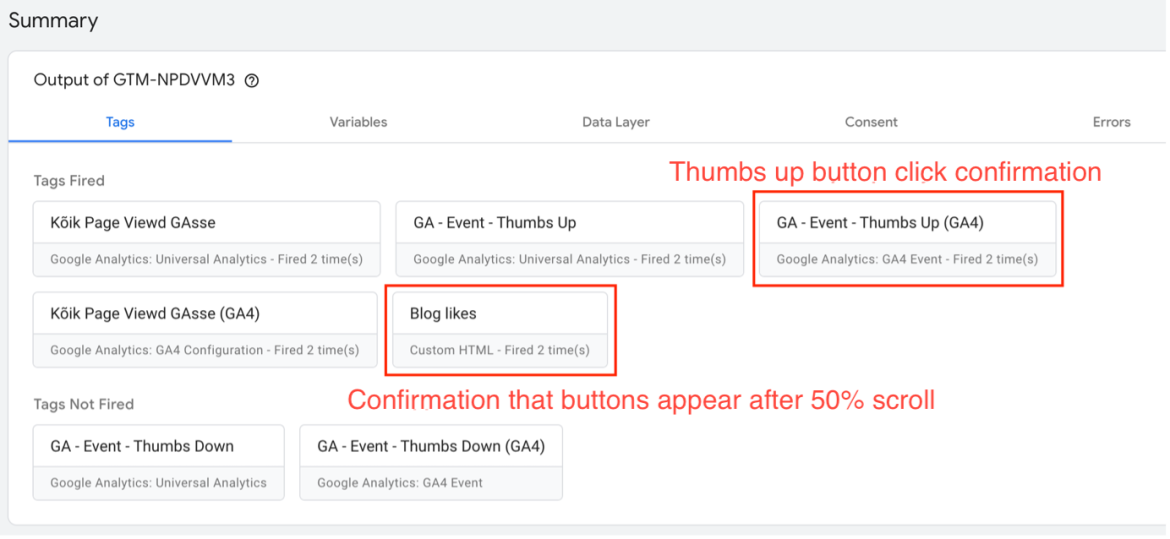Click the Summary heading
The image size is (1170, 539).
coord(53,20)
